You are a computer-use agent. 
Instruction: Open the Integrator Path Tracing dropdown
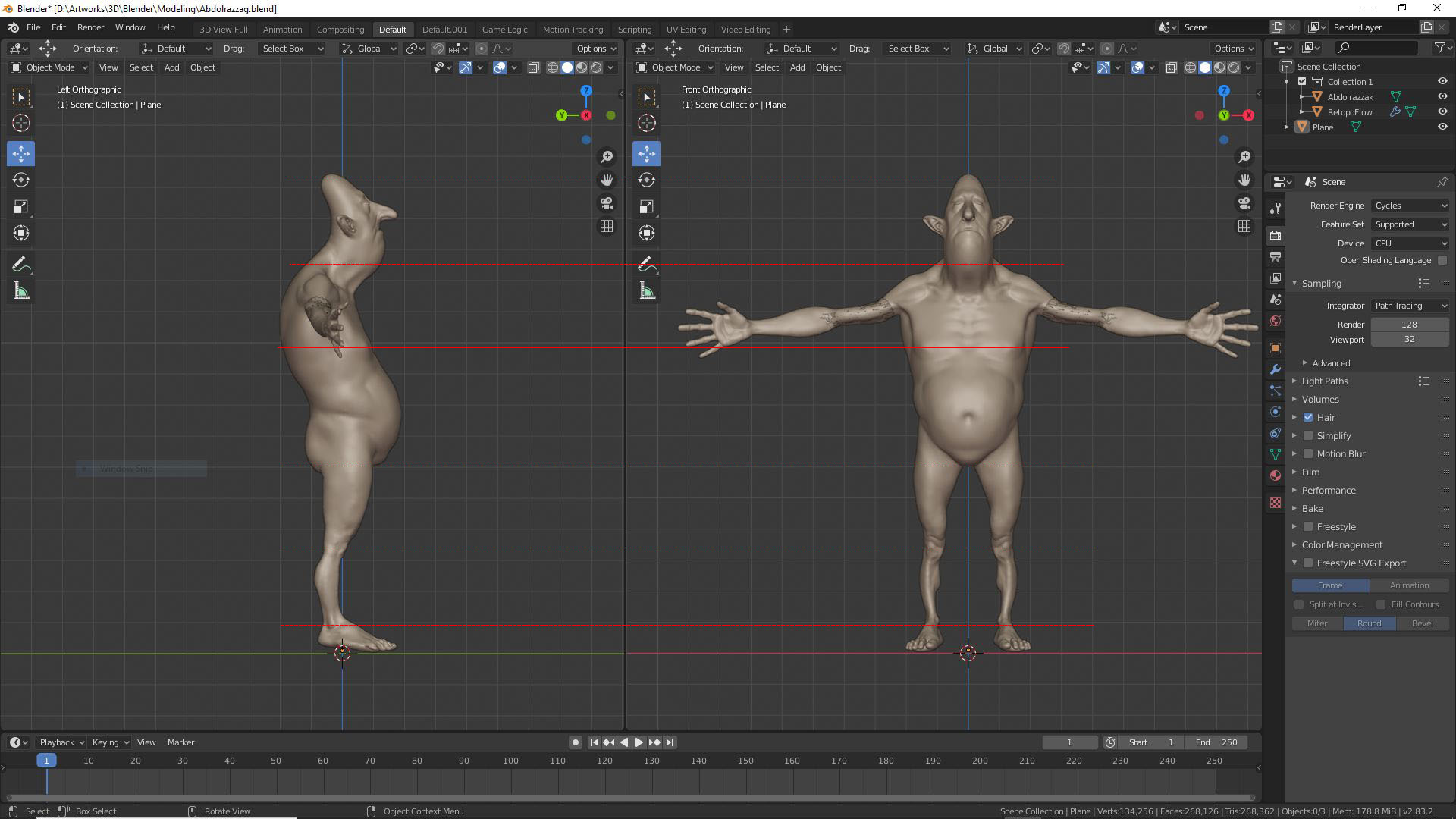[x=1410, y=306]
